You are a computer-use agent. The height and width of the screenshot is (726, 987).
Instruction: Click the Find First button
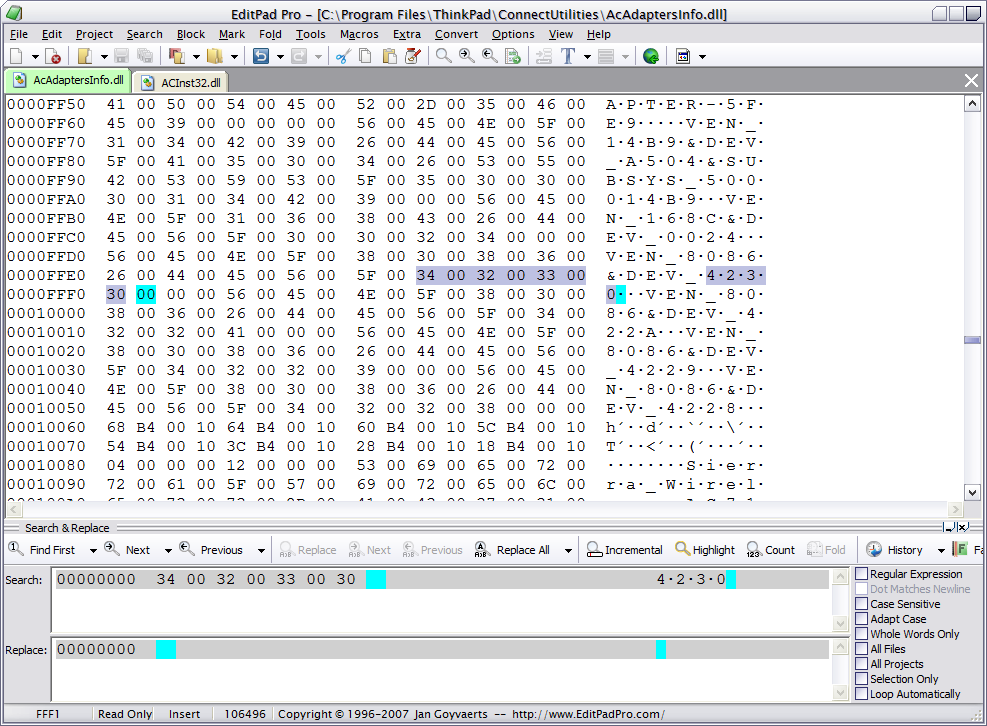(x=43, y=550)
